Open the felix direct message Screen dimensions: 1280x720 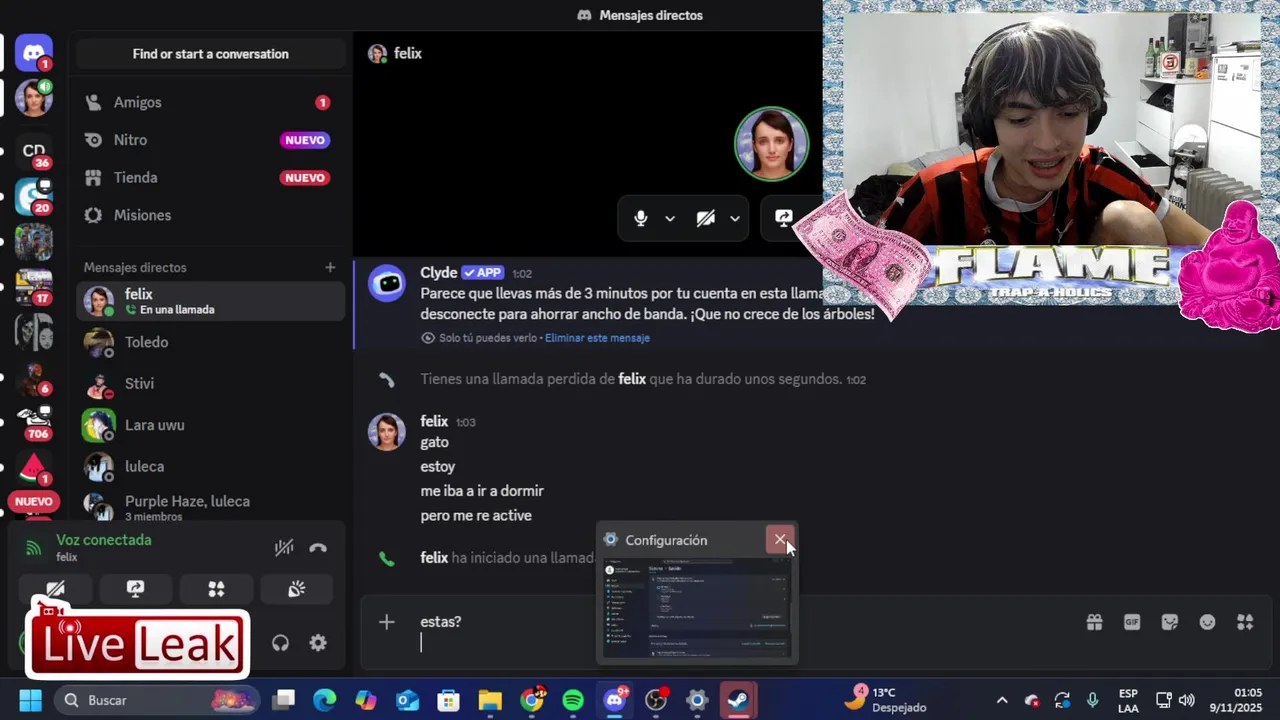(210, 301)
